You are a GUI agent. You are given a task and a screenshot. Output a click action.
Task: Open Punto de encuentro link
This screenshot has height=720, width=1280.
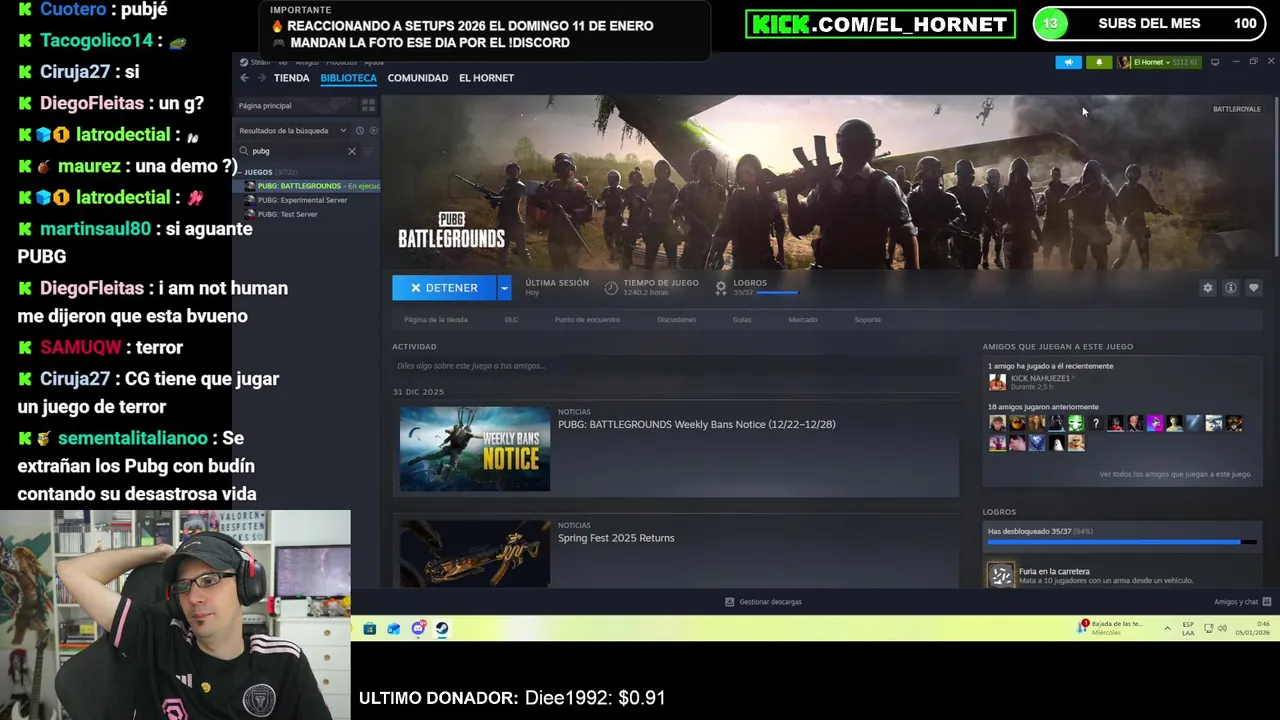pyautogui.click(x=587, y=320)
